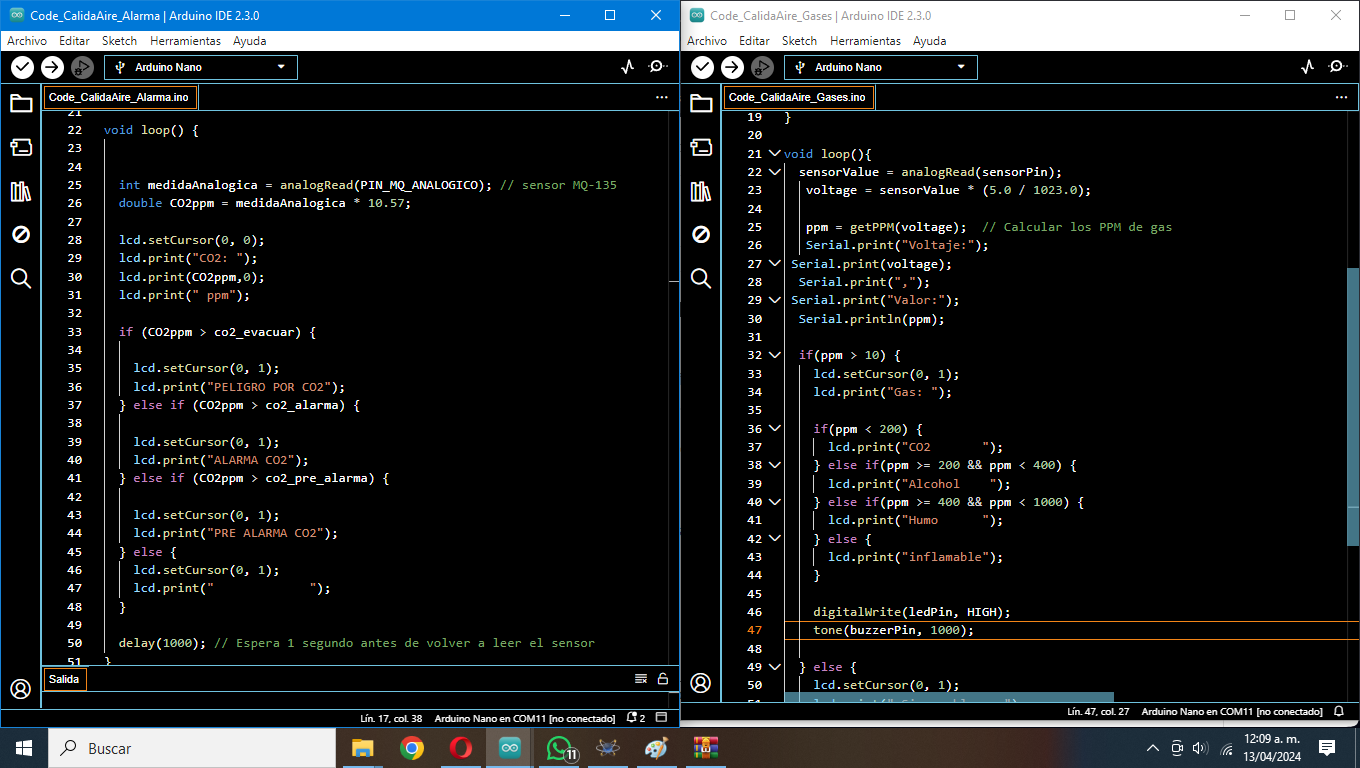This screenshot has height=768, width=1360.
Task: Click horizontal scrollbar in Gases editor
Action: pos(949,697)
